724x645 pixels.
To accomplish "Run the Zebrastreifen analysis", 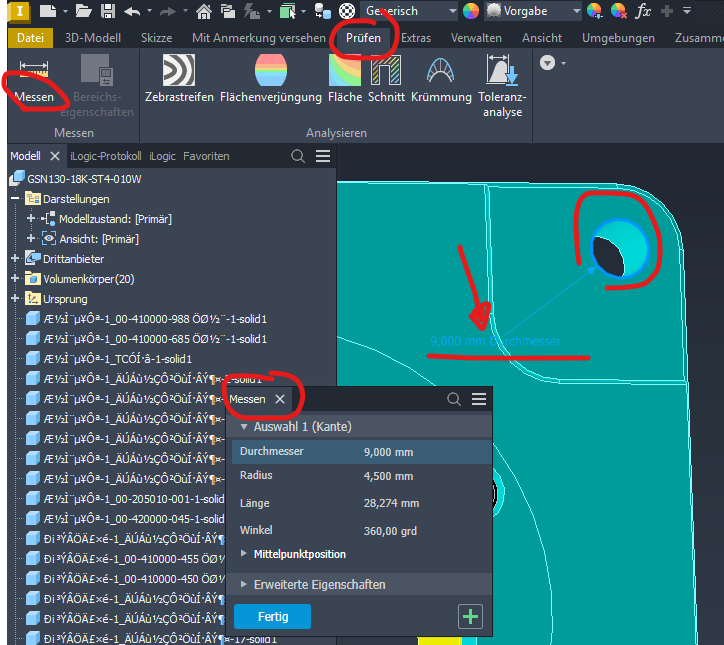I will click(x=179, y=79).
